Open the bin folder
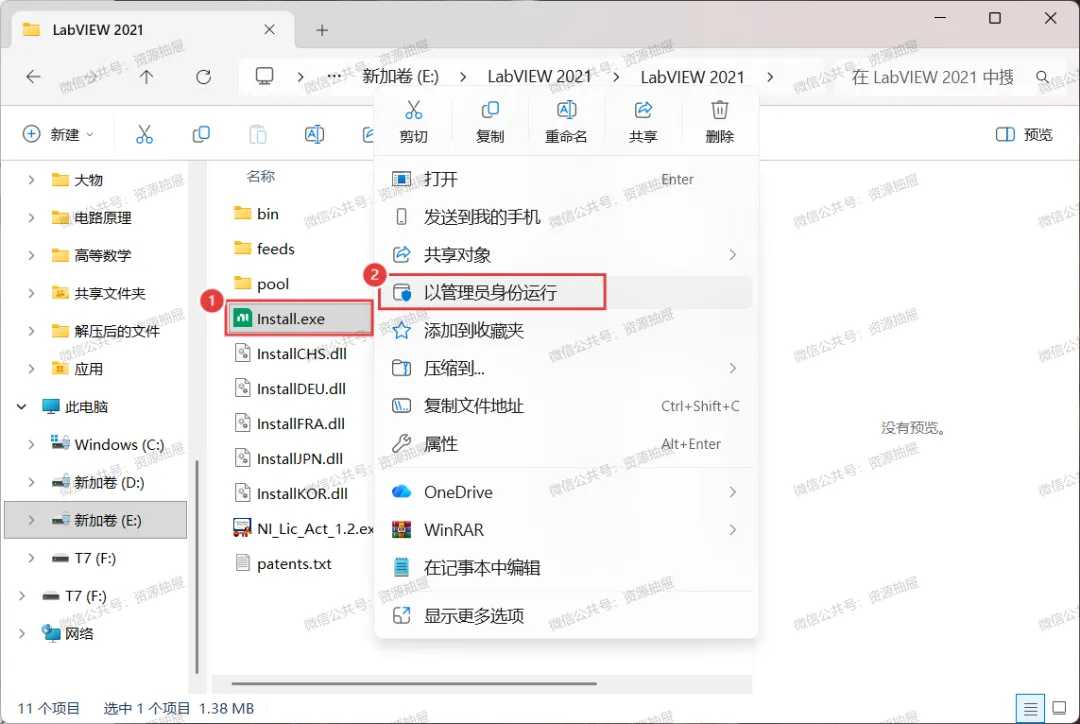The height and width of the screenshot is (724, 1080). coord(256,214)
